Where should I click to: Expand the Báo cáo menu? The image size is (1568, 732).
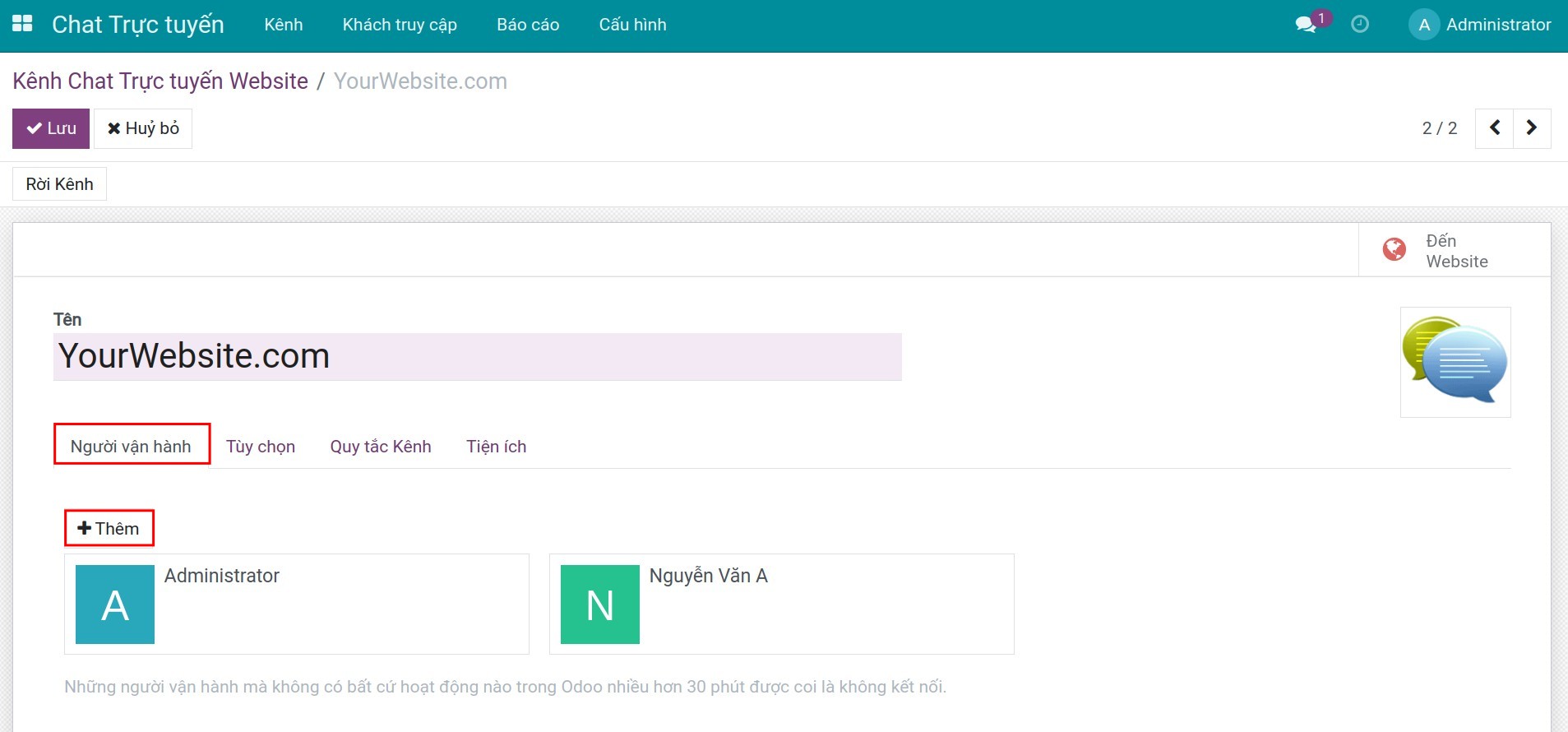528,25
